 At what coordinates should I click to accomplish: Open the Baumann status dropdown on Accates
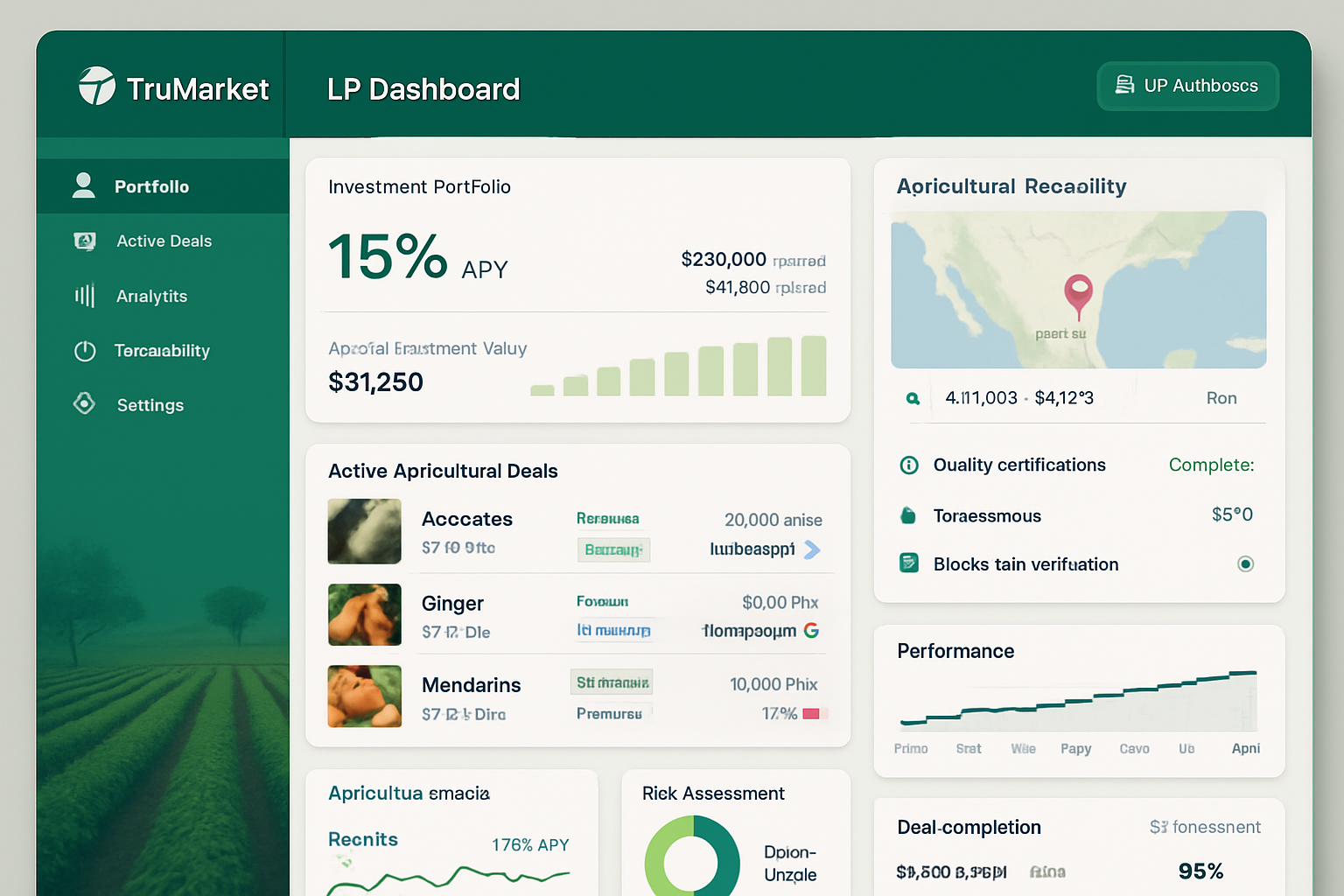(613, 549)
